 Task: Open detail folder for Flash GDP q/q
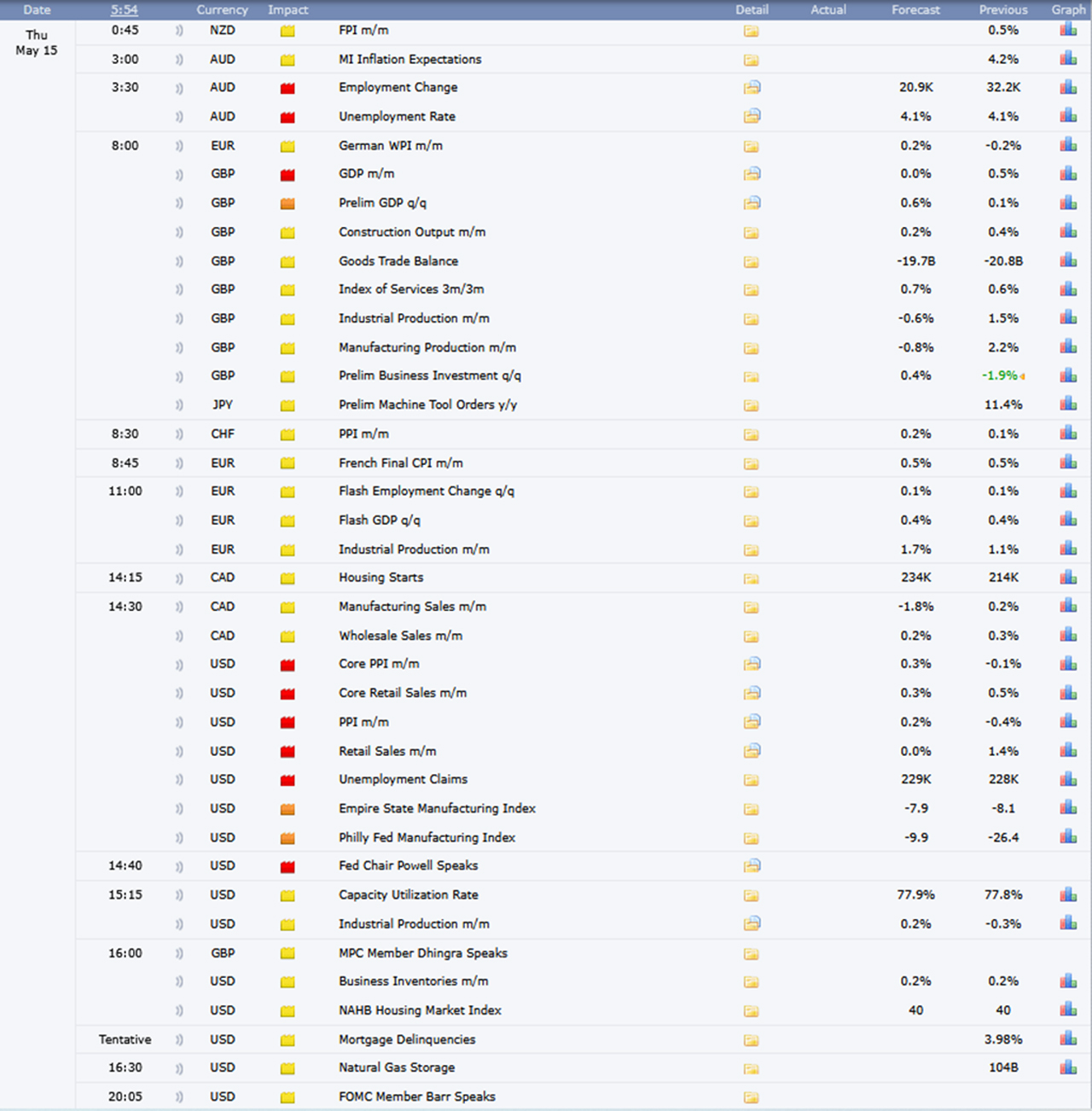(751, 521)
